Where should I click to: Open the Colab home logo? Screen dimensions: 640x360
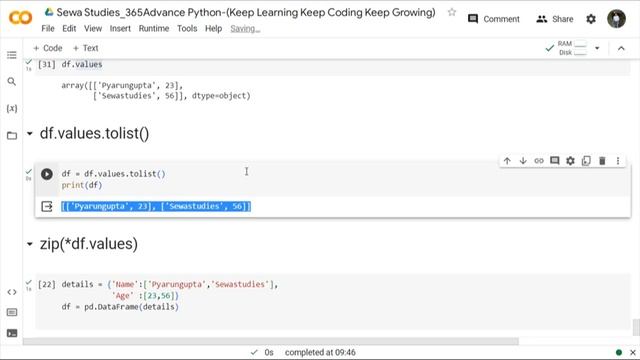(20, 18)
